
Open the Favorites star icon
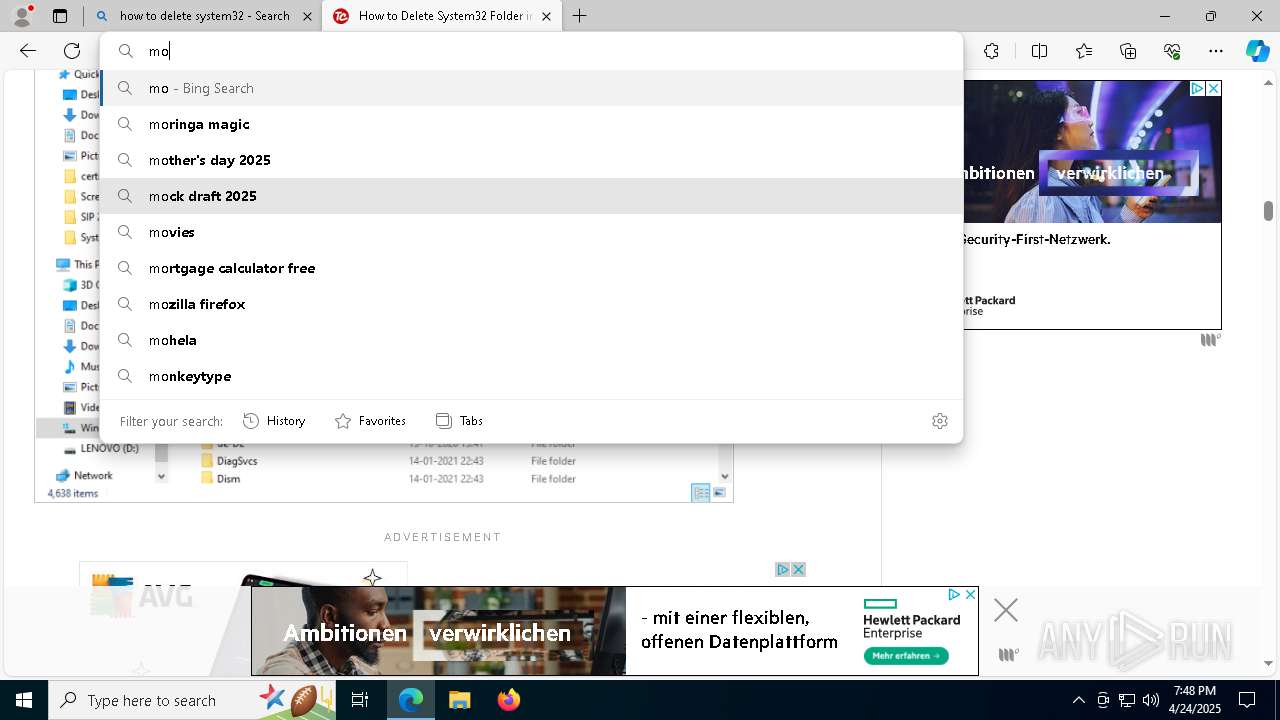pos(1084,51)
